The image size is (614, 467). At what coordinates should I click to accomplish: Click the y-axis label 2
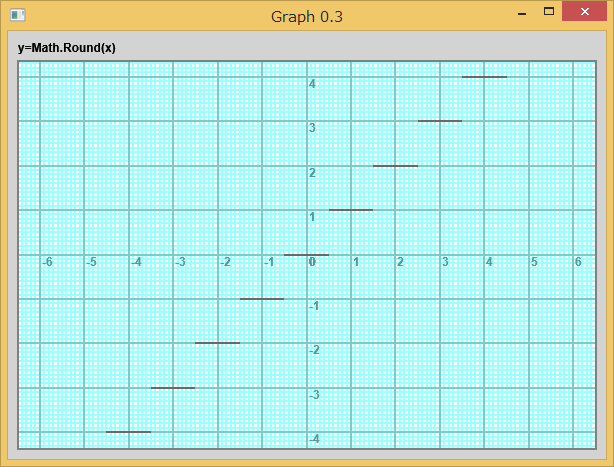(312, 173)
